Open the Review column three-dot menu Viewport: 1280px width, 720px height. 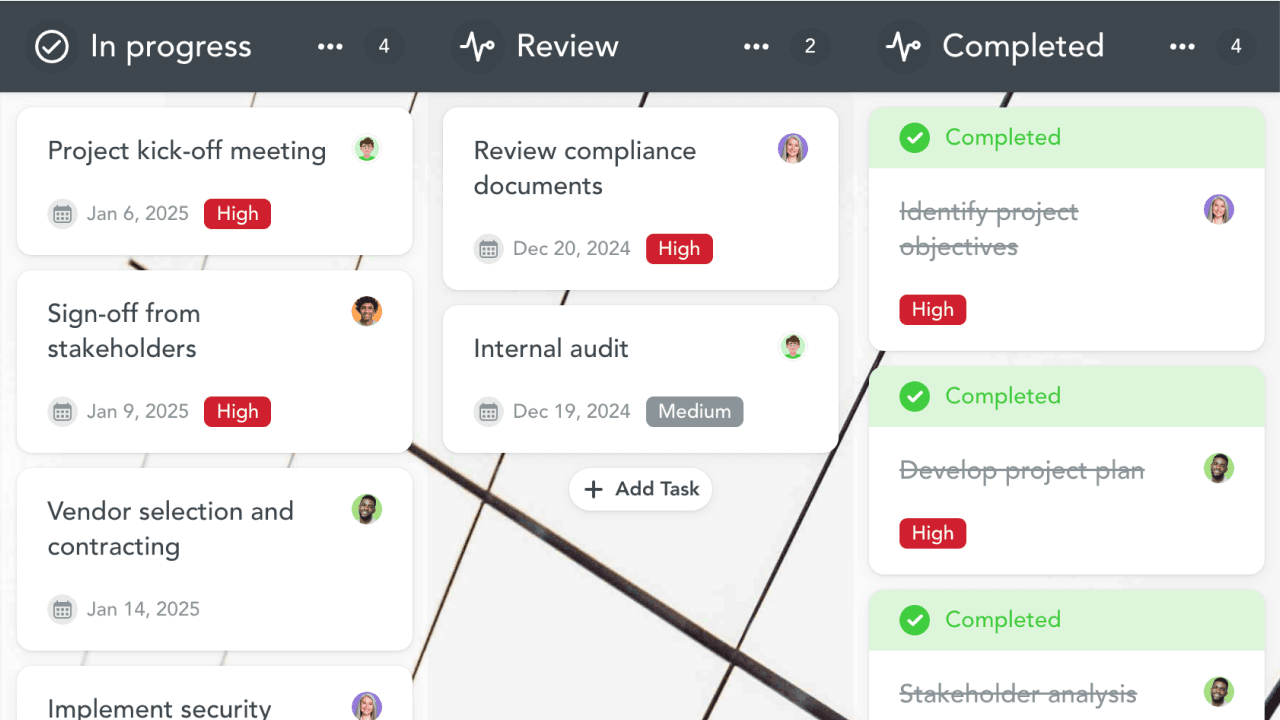point(756,47)
